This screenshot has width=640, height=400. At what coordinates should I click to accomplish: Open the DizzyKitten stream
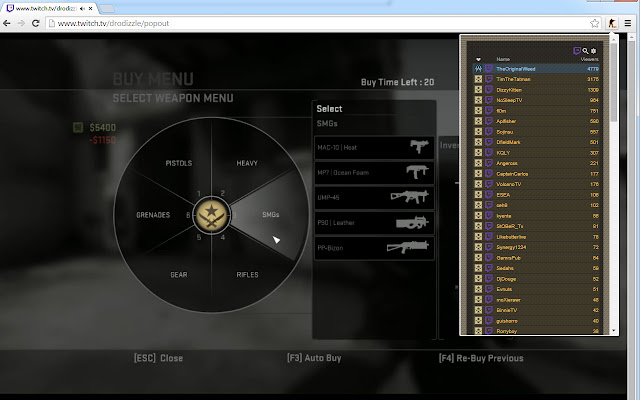pos(509,90)
